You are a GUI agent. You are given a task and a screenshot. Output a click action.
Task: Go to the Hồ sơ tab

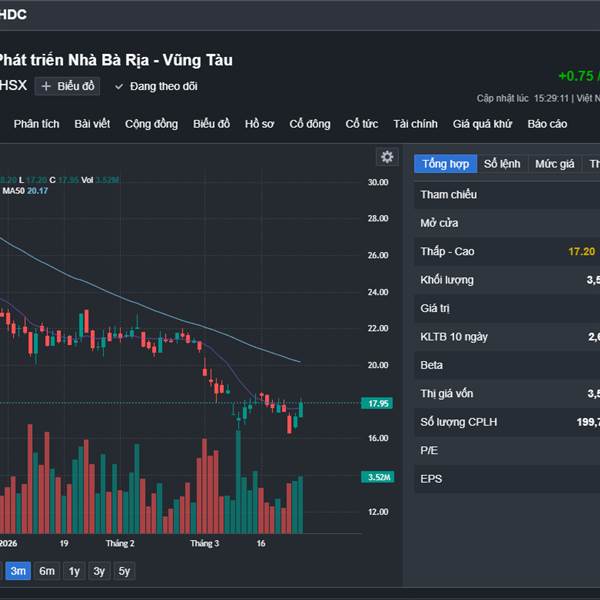259,124
